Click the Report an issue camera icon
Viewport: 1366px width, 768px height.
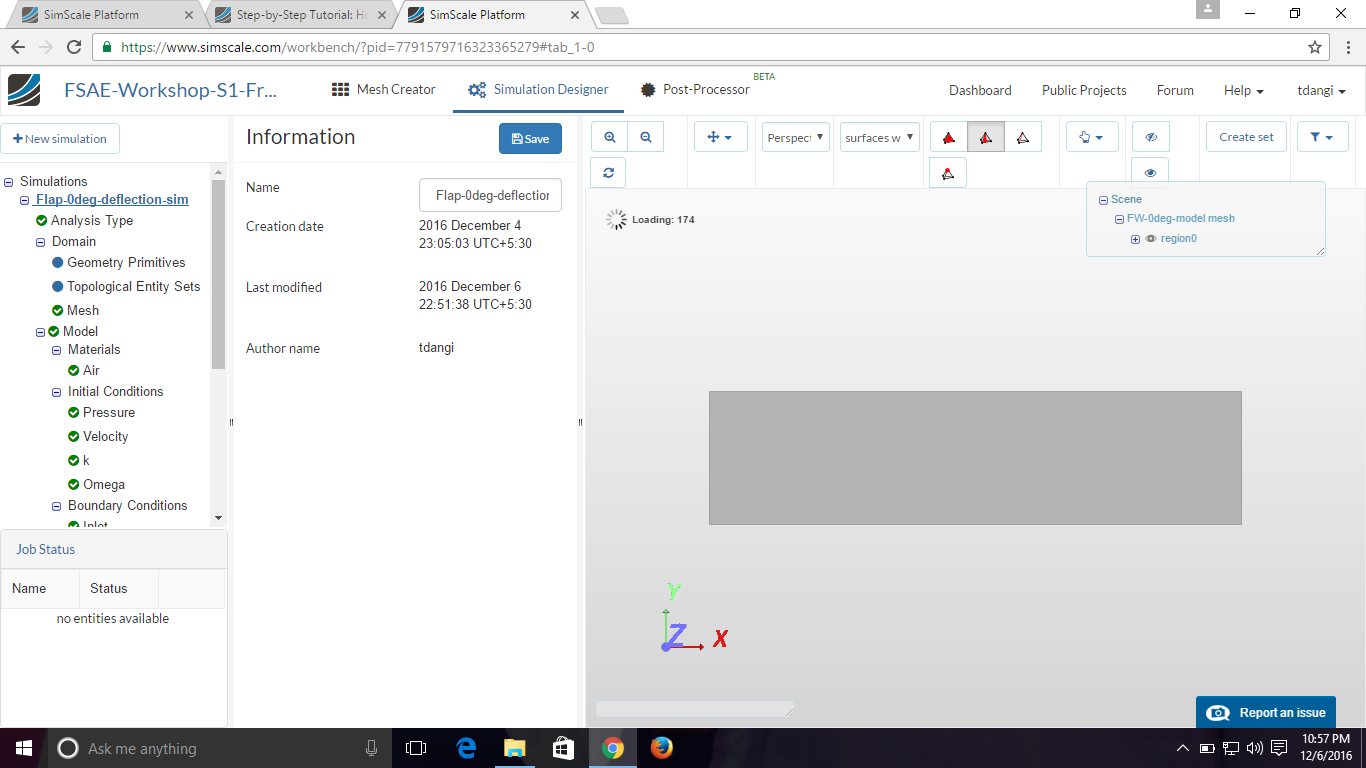(1218, 713)
